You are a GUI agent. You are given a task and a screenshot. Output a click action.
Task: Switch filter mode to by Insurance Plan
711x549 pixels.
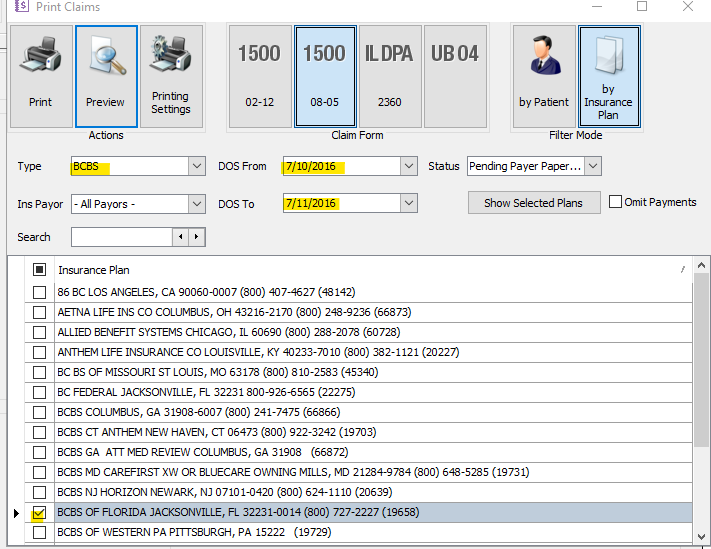(x=609, y=76)
